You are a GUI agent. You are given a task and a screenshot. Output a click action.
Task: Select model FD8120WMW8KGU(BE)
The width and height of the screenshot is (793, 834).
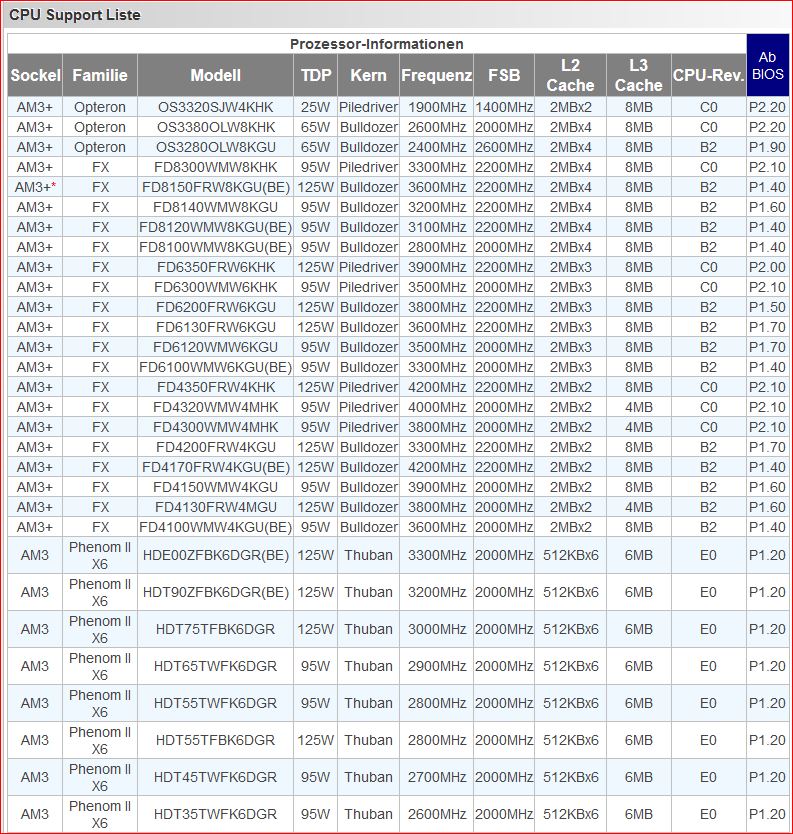point(215,227)
